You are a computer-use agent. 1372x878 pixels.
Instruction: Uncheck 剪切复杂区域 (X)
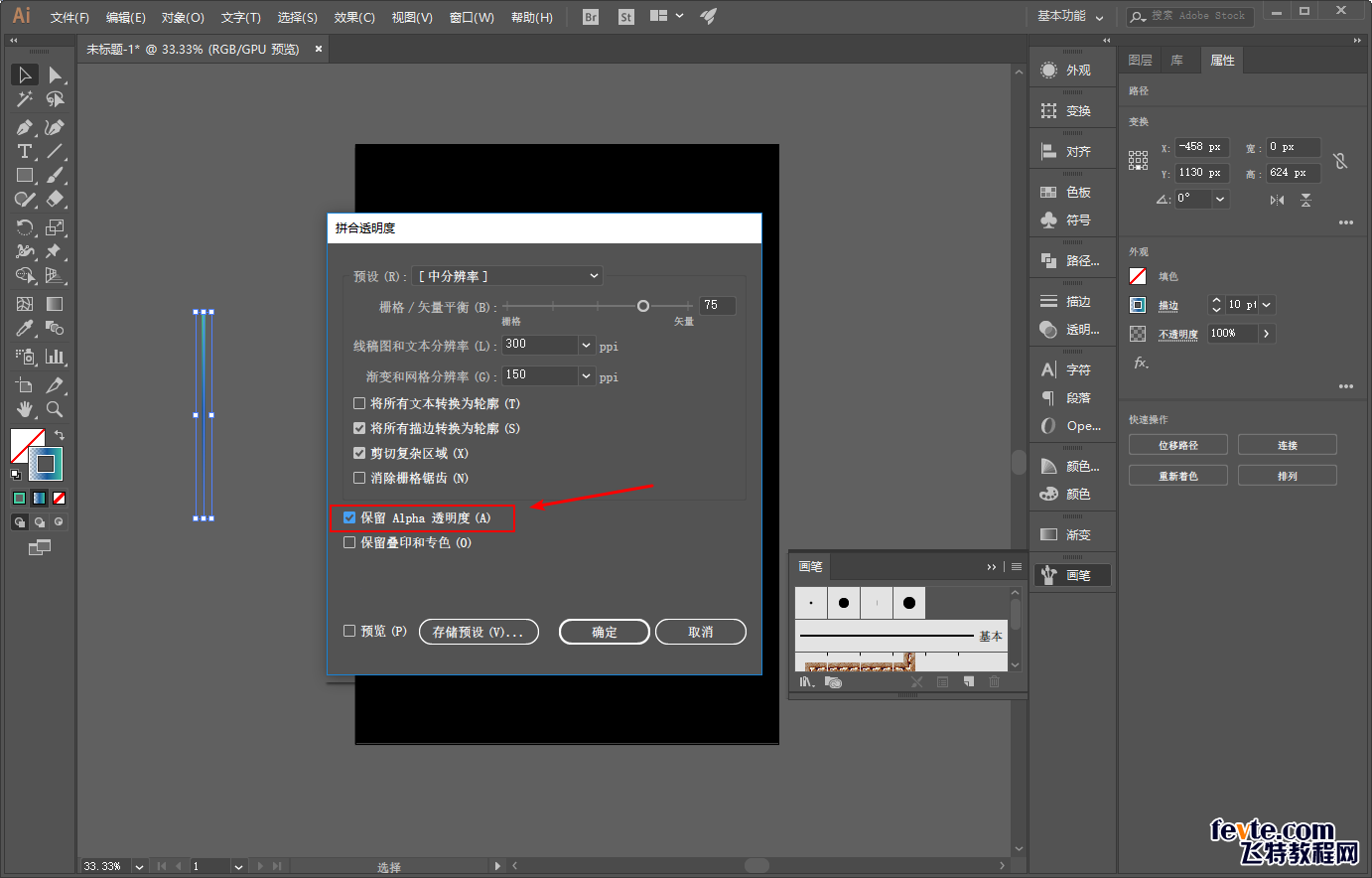coord(359,453)
